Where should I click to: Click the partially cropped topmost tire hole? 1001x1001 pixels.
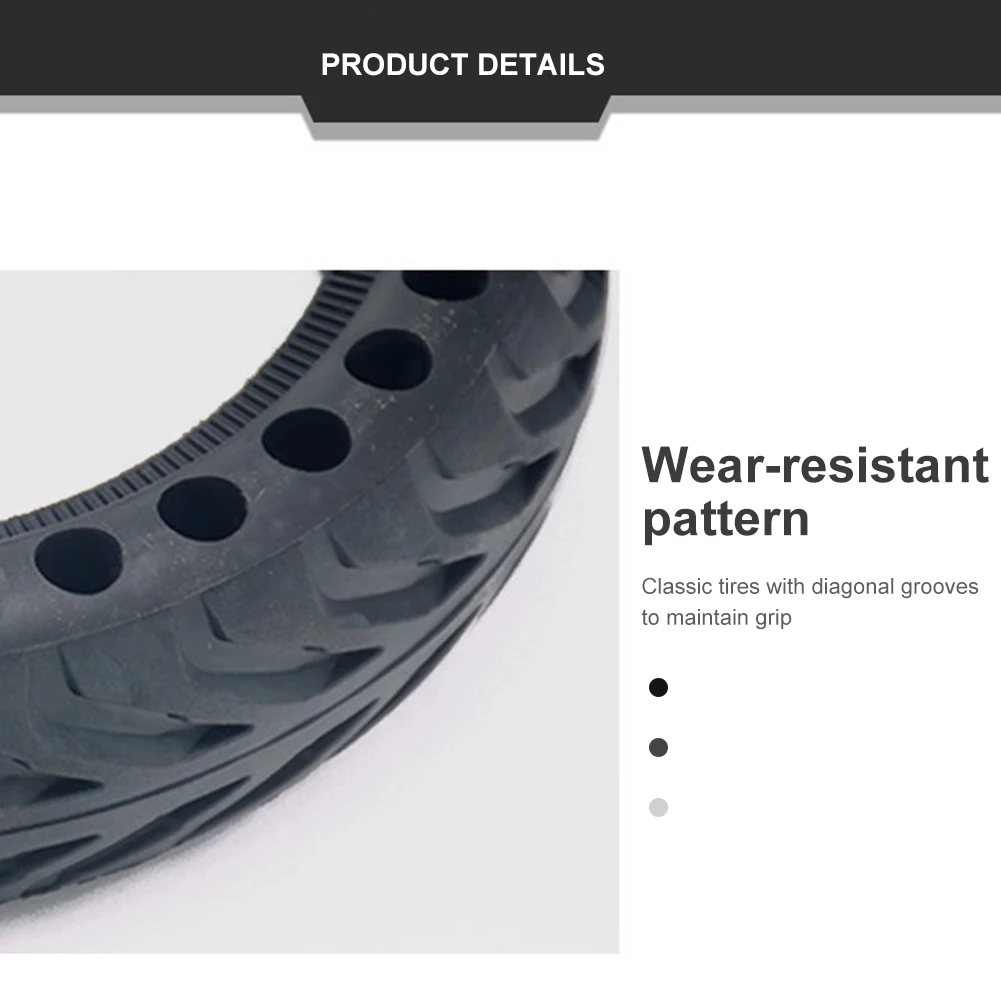click(445, 285)
